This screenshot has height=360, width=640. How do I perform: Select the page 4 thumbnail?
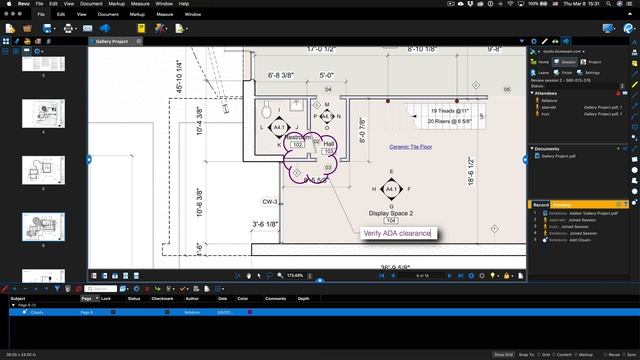point(43,113)
